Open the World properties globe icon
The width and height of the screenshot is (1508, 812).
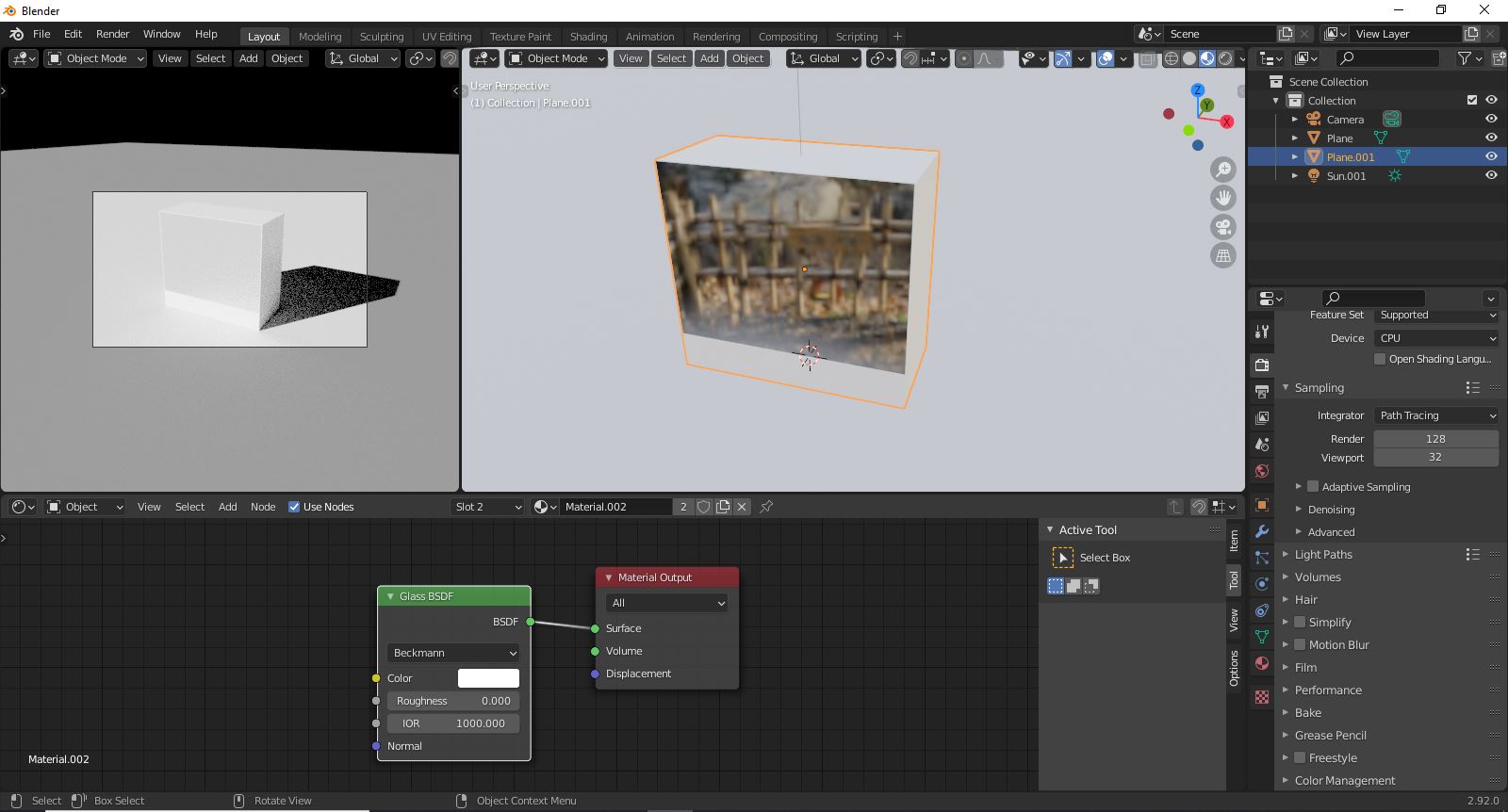click(x=1262, y=470)
